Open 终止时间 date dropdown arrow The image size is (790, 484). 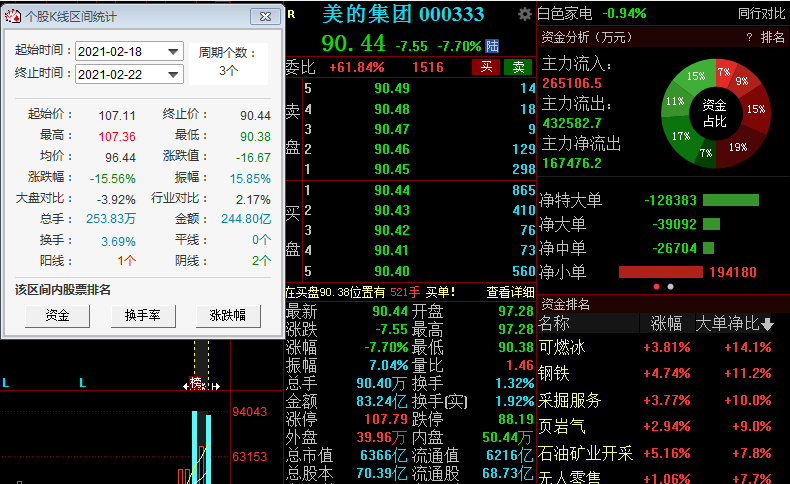pyautogui.click(x=173, y=75)
